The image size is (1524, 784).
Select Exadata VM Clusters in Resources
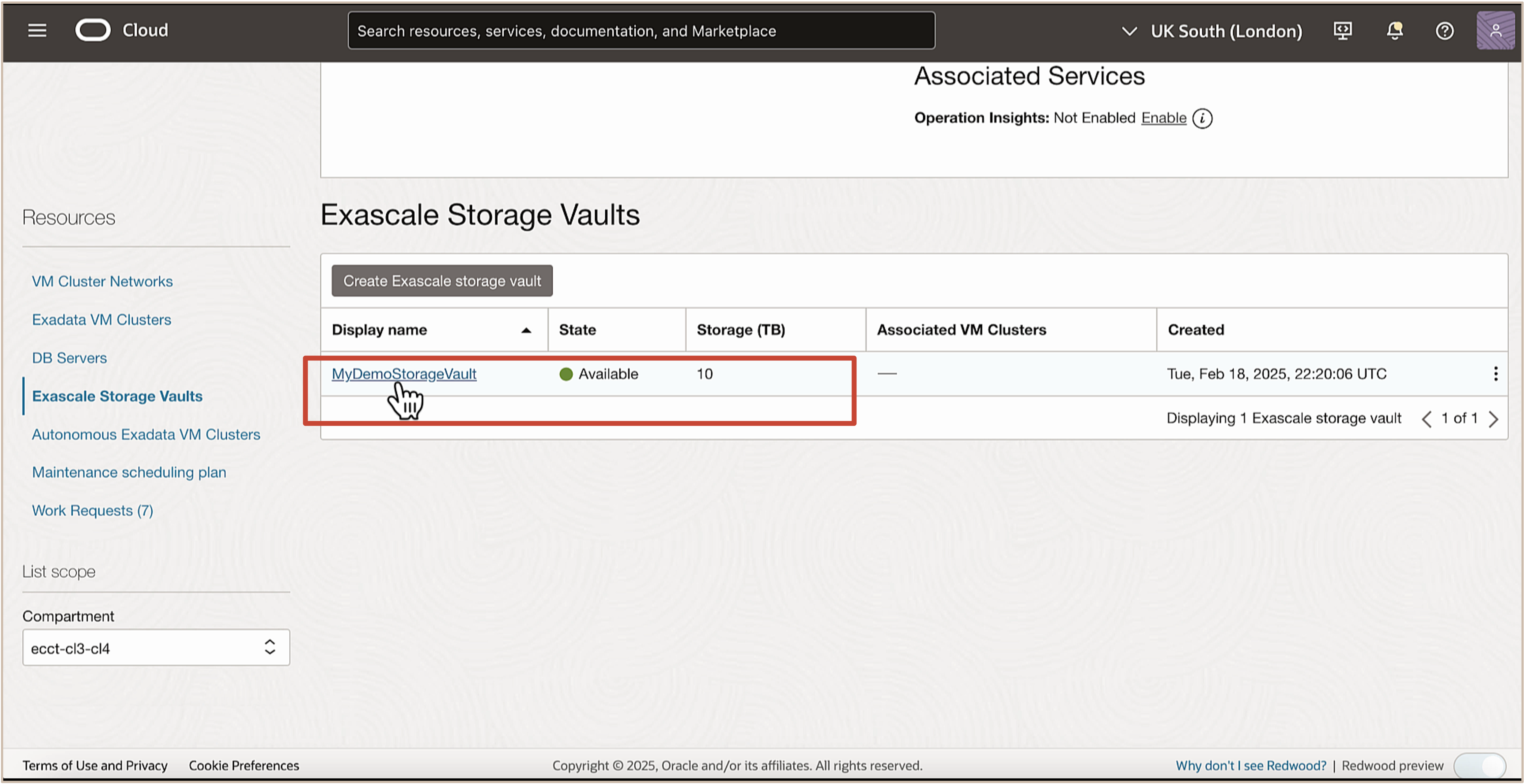102,319
